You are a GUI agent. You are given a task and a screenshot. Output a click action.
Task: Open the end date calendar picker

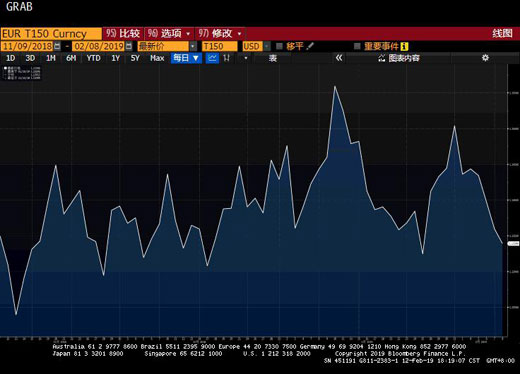[x=129, y=46]
